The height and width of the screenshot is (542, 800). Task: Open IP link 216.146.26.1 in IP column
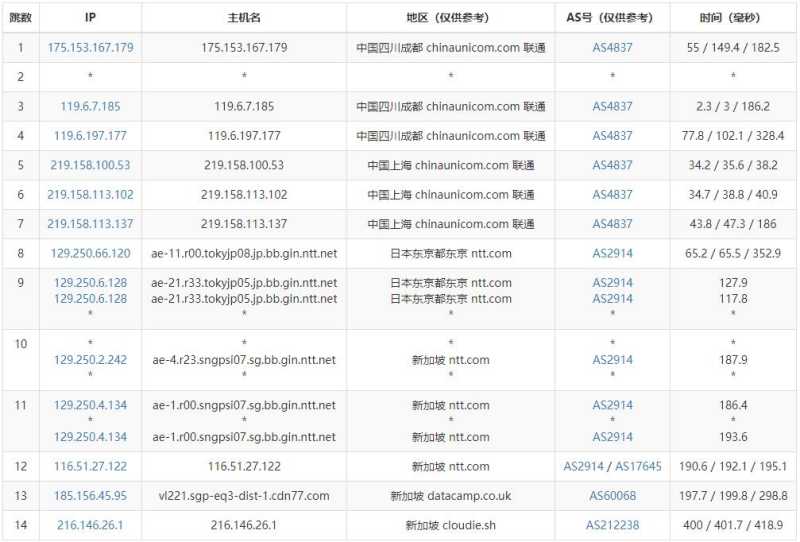[x=90, y=525]
